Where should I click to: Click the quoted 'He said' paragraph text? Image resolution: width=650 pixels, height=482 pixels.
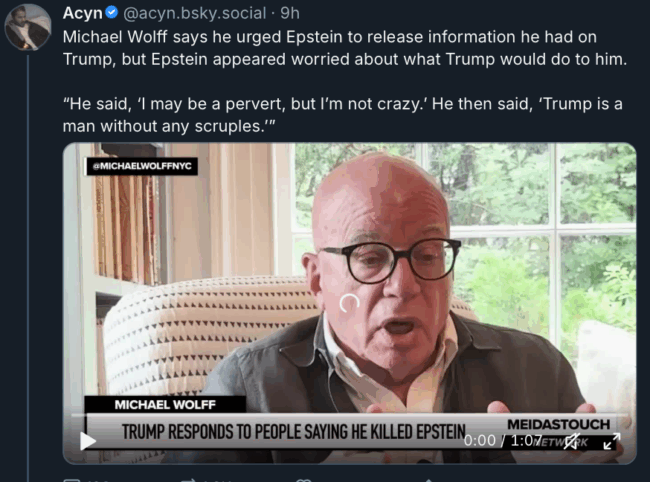coord(343,115)
